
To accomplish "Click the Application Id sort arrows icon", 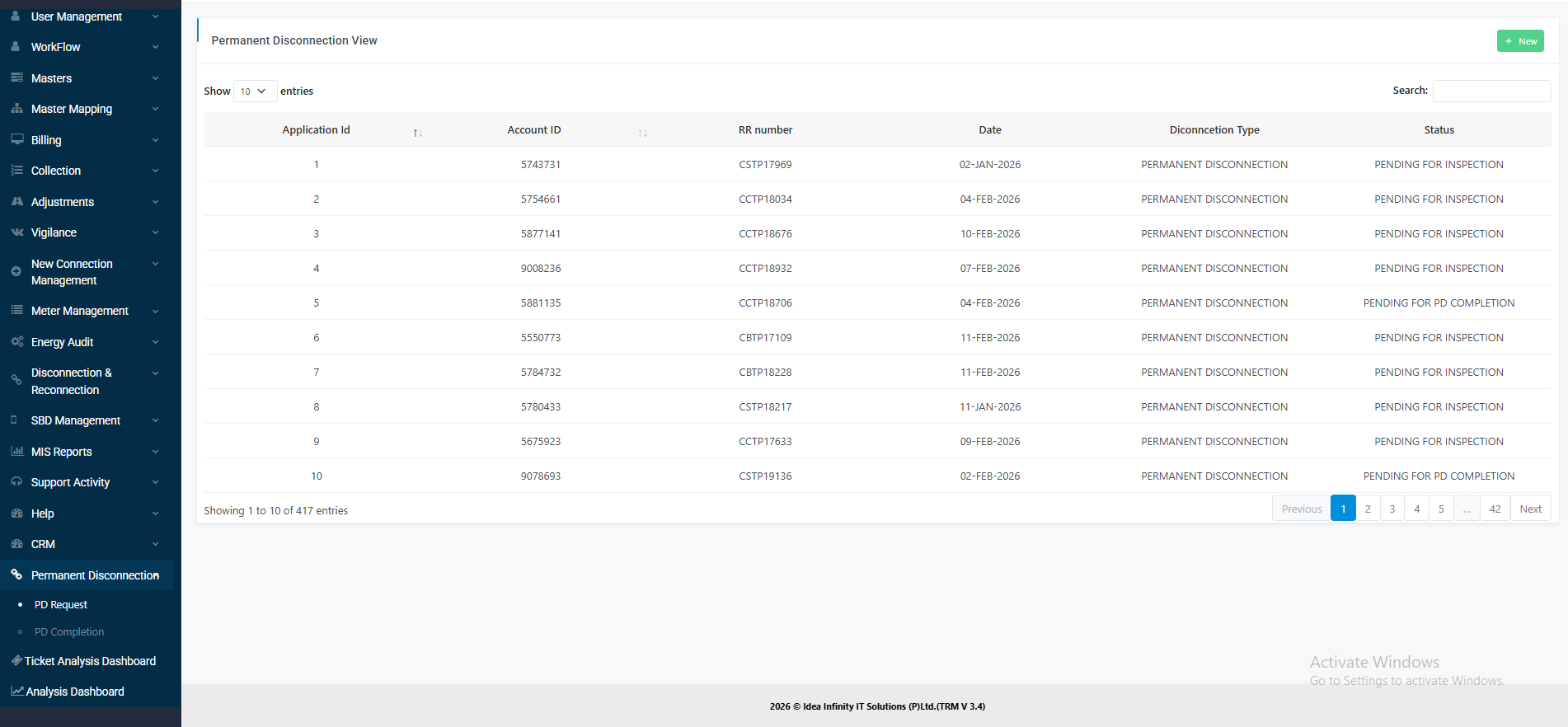I will [418, 133].
